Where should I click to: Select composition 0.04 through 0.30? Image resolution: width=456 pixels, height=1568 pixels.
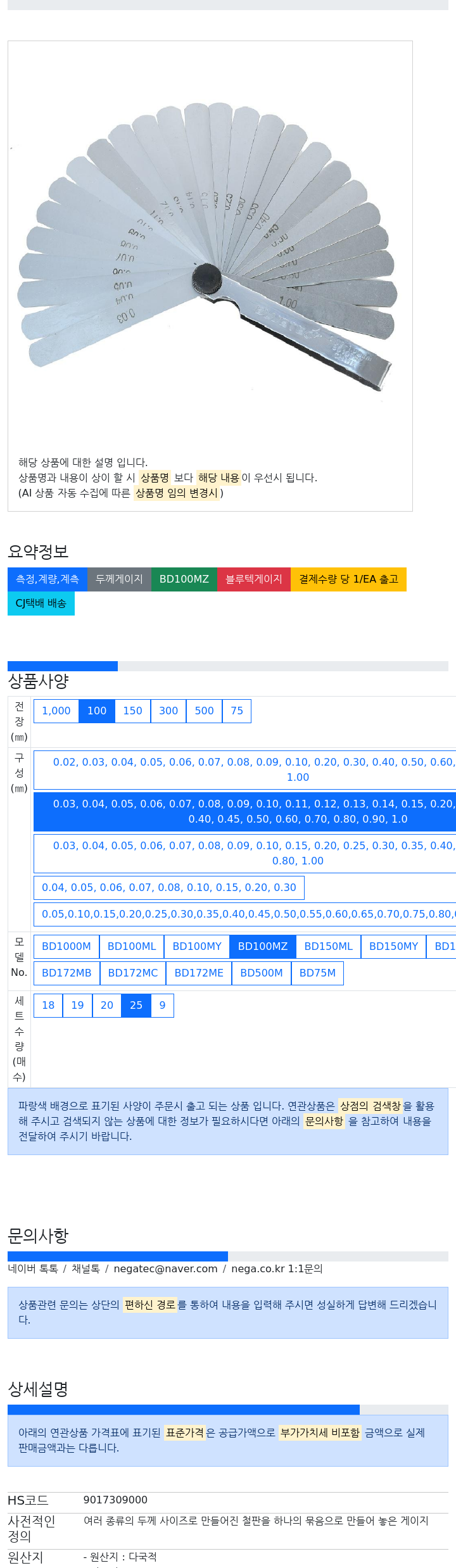(169, 887)
